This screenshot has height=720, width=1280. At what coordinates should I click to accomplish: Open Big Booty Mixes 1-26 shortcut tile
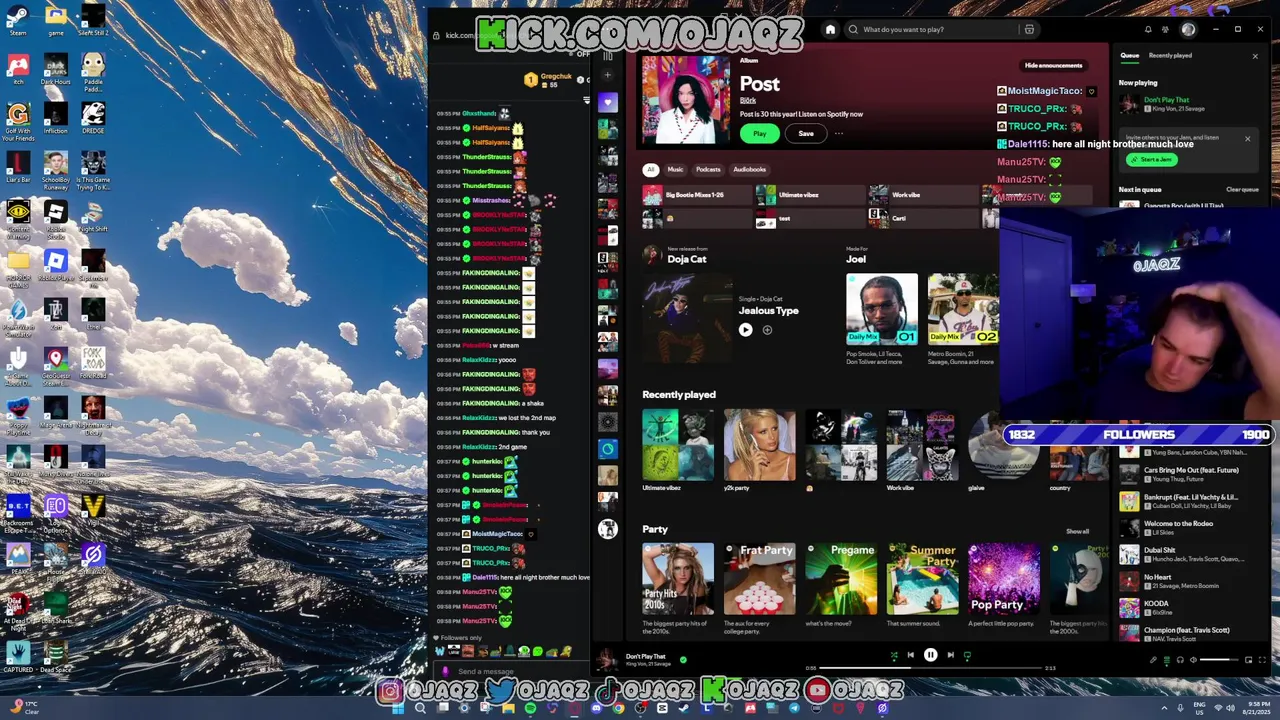696,195
